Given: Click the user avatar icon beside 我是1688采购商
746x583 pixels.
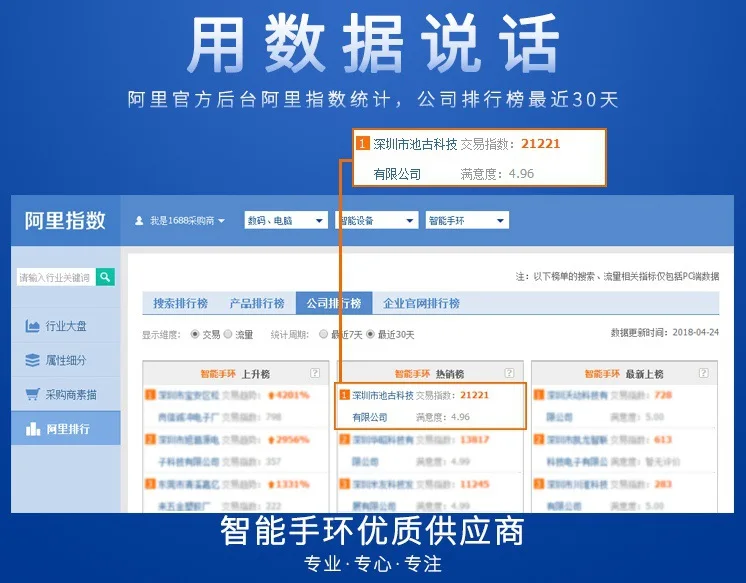Looking at the screenshot, I should coord(139,221).
